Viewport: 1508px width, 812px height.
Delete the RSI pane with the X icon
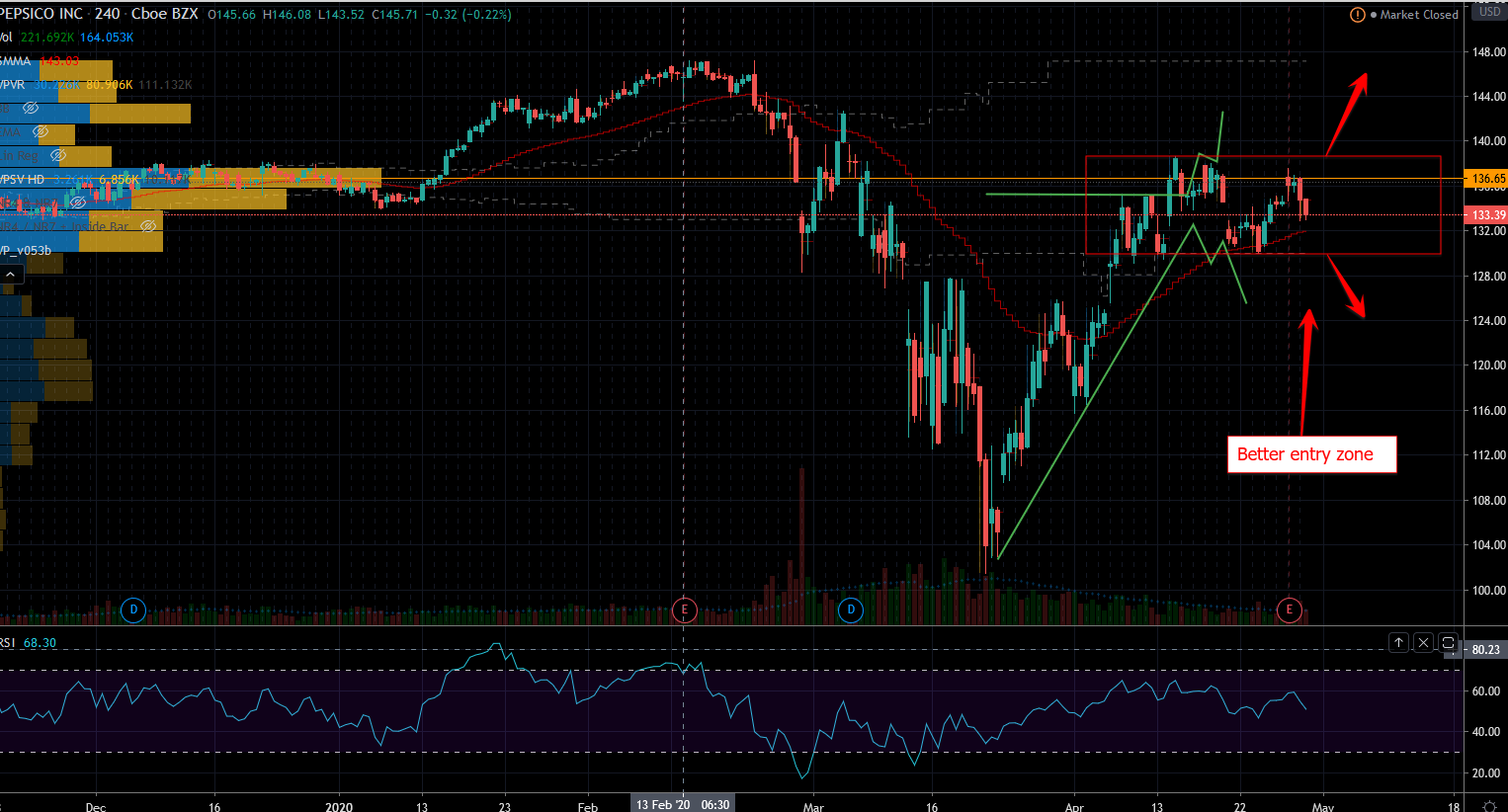pos(1423,642)
